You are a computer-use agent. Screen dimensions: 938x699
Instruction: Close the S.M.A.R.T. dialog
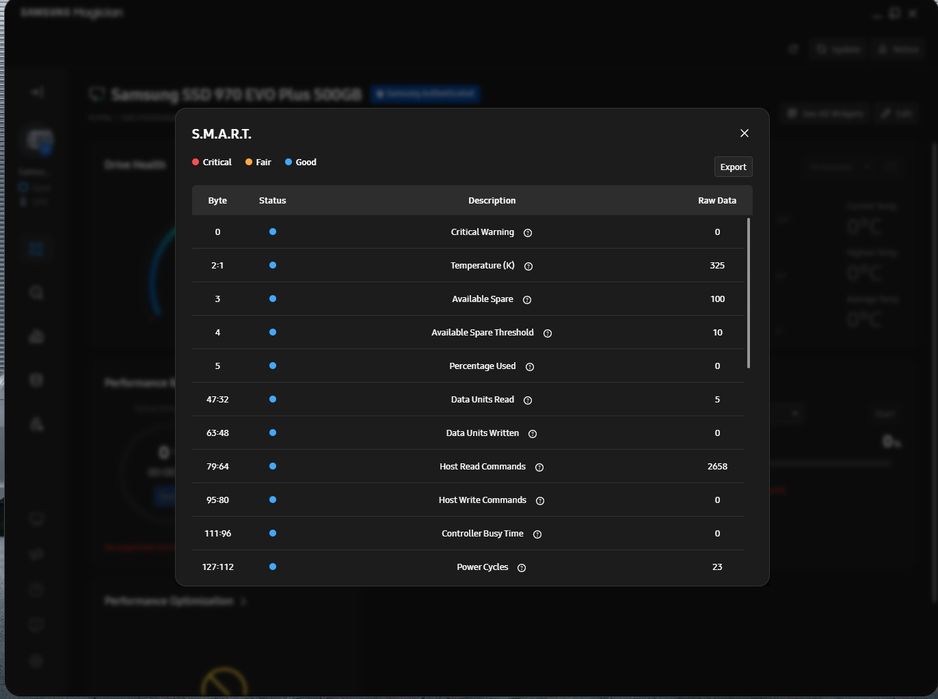point(744,133)
